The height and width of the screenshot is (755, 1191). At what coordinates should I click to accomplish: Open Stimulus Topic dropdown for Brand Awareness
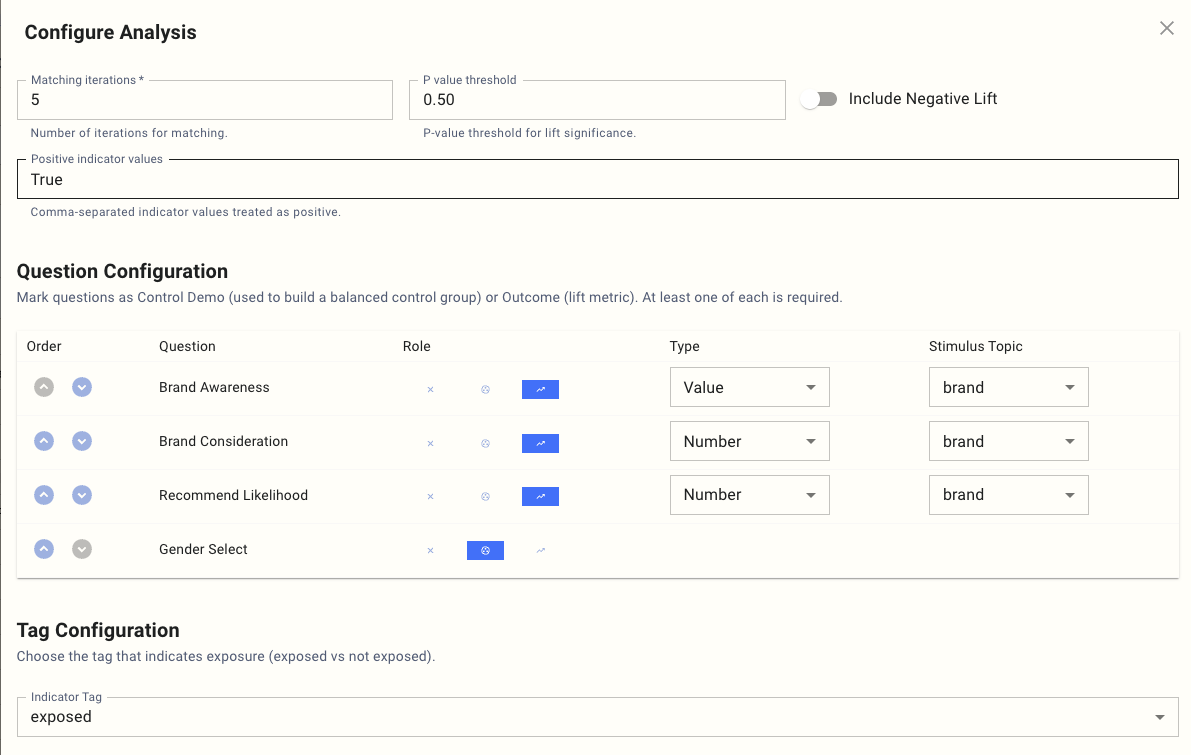click(1008, 388)
